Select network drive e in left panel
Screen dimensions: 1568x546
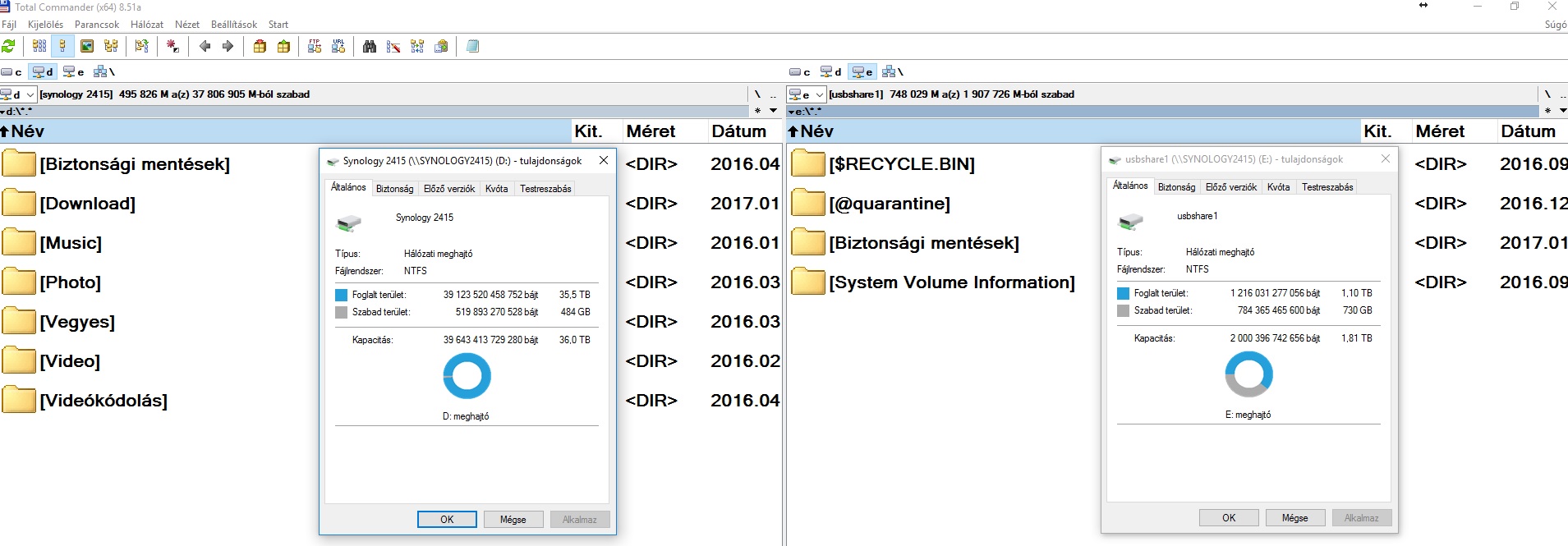pos(74,72)
